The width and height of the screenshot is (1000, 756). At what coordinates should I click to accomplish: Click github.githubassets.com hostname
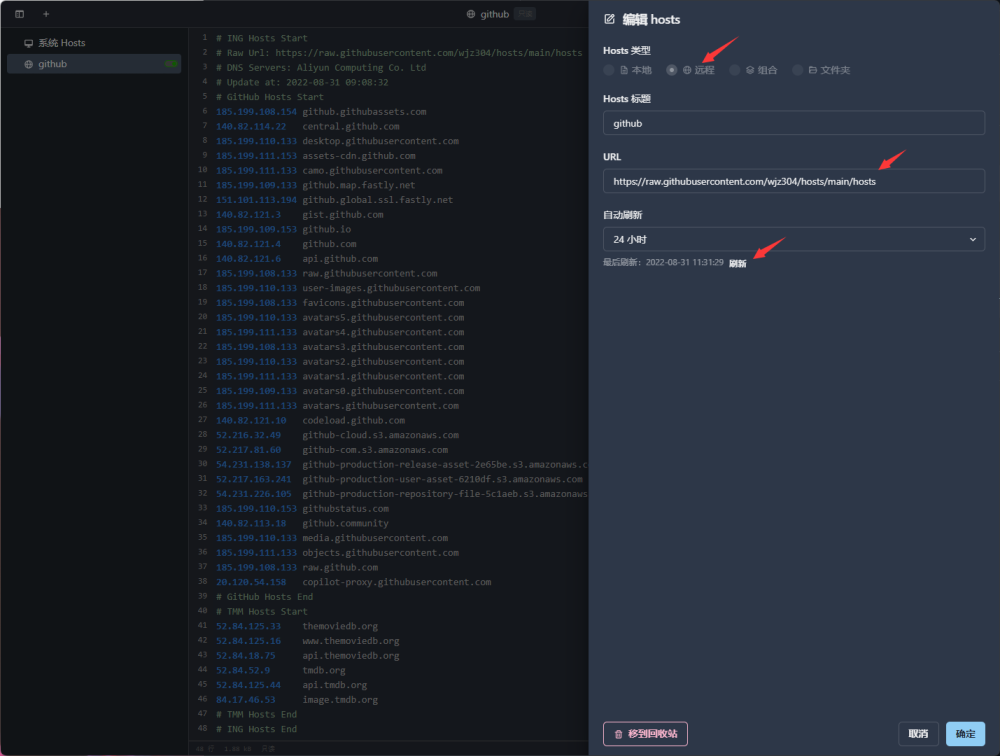pos(364,112)
